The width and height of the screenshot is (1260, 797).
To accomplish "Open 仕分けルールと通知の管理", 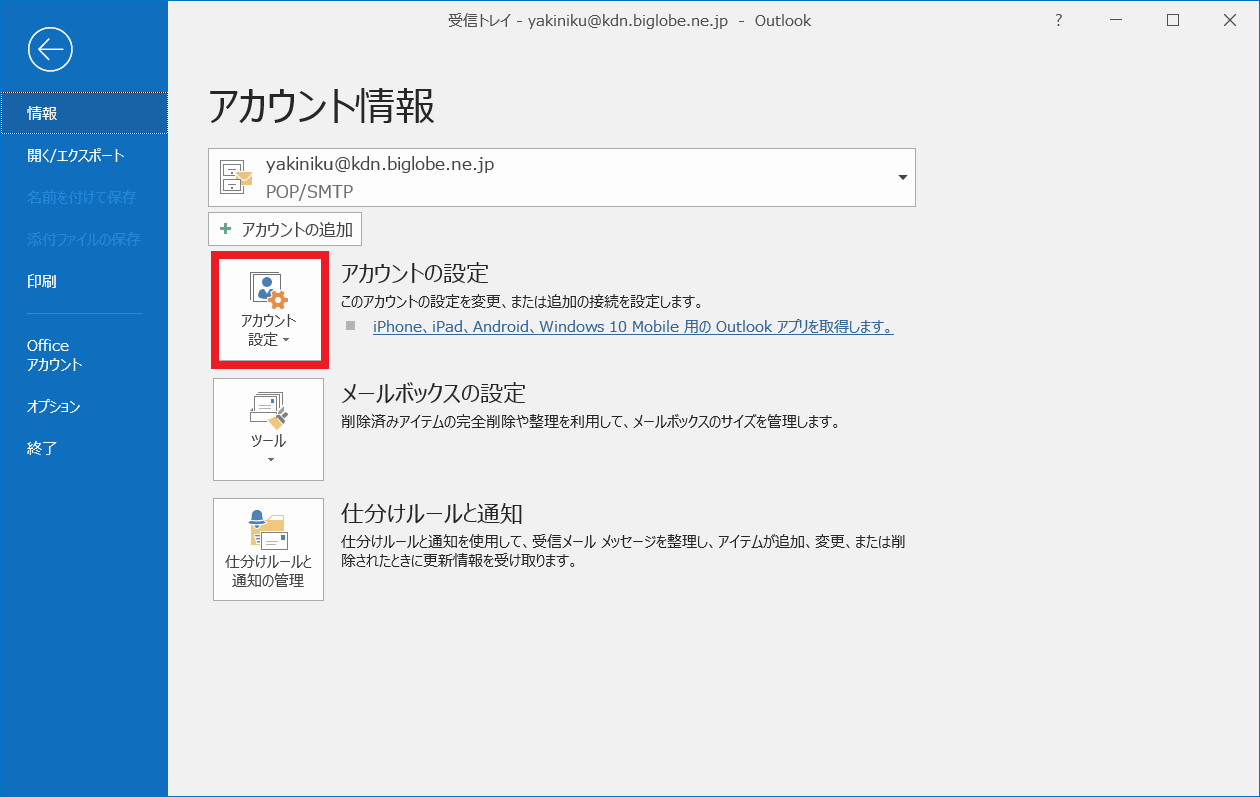I will point(268,549).
